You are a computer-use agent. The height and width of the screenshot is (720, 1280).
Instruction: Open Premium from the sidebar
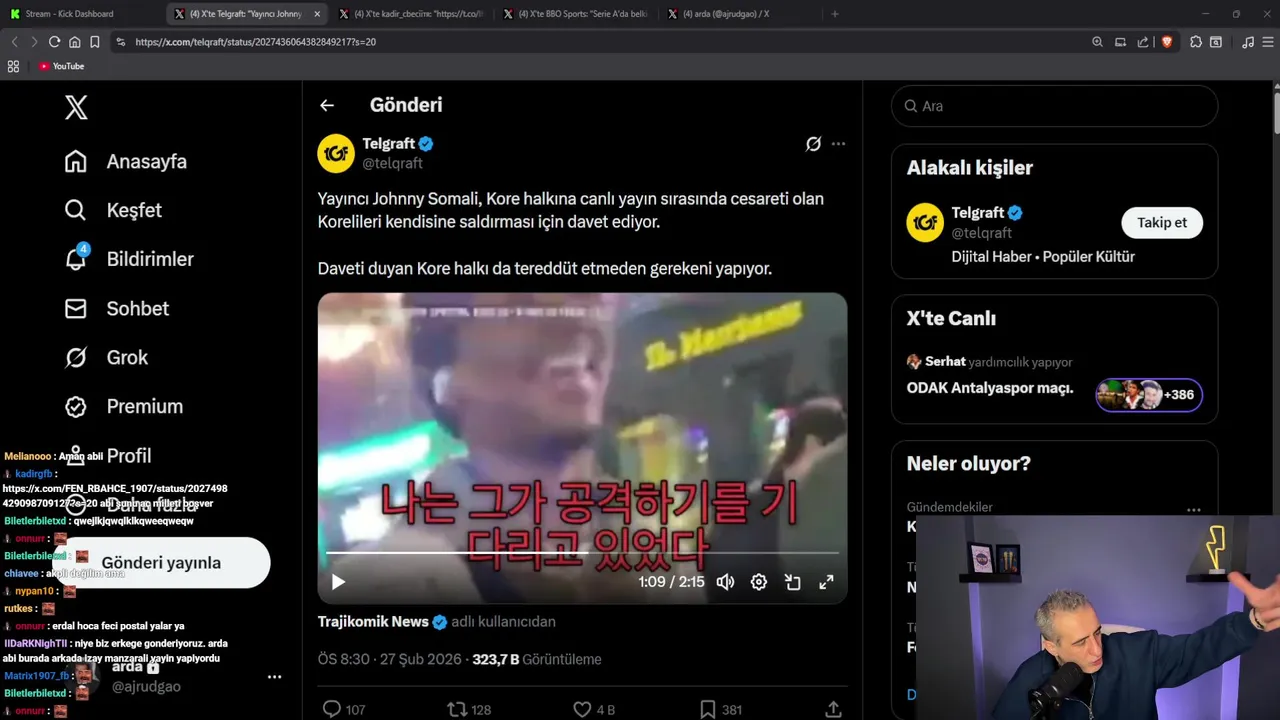[124, 406]
